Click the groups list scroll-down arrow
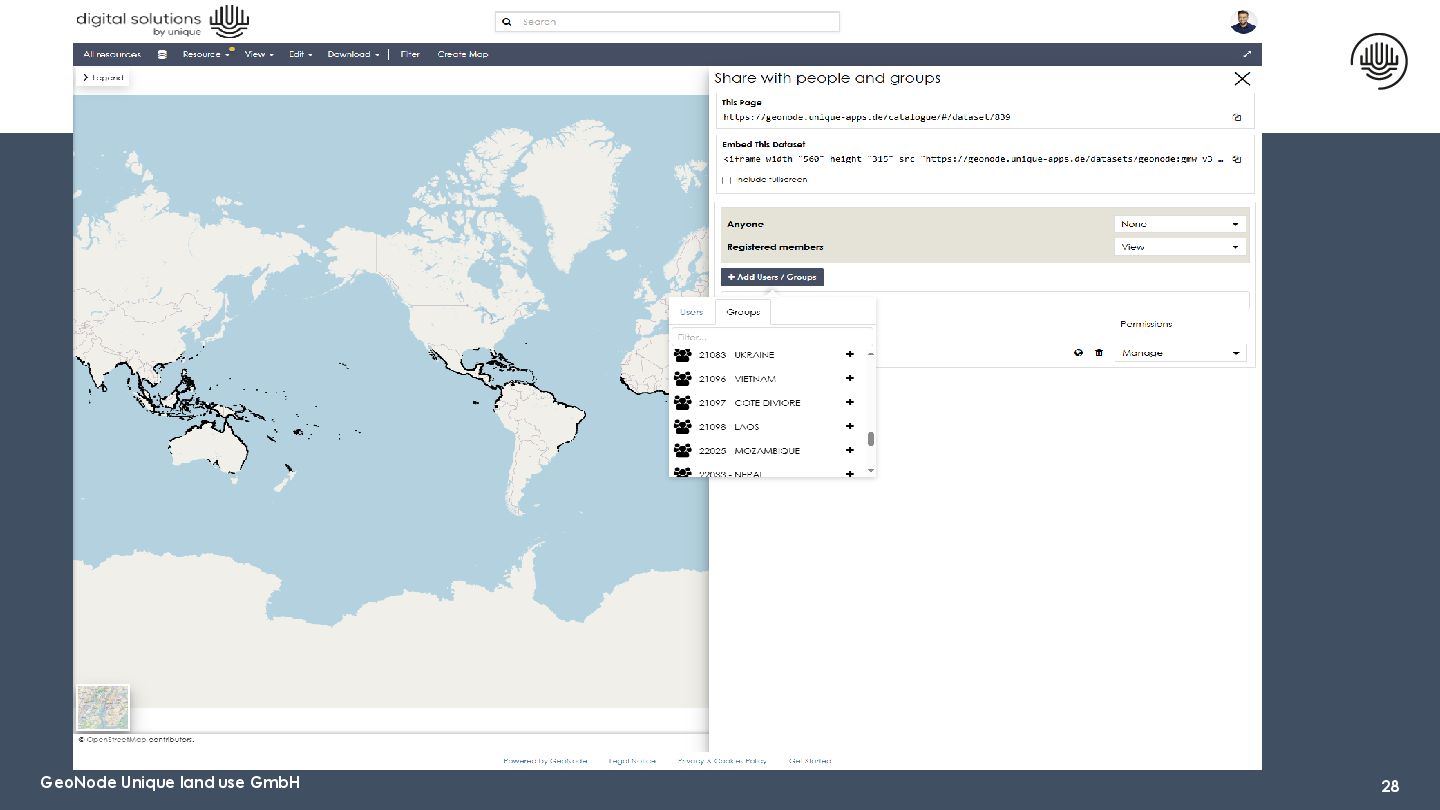 [x=871, y=470]
